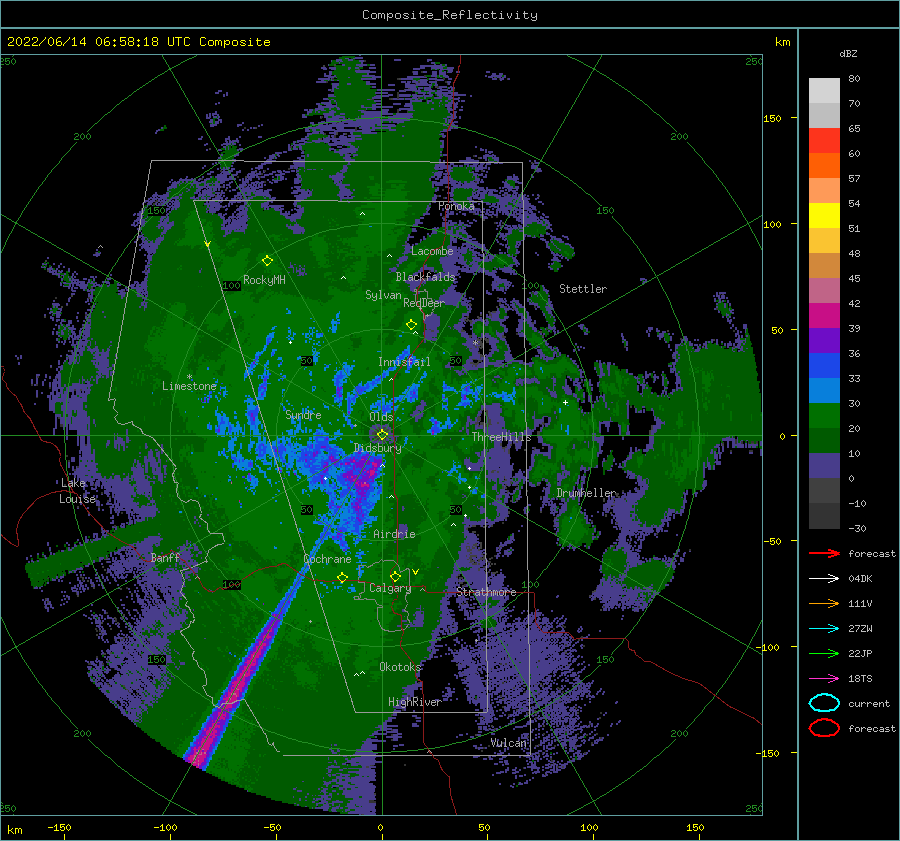
Task: Click the yellow diamond radar marker at Olds
Action: 382,435
